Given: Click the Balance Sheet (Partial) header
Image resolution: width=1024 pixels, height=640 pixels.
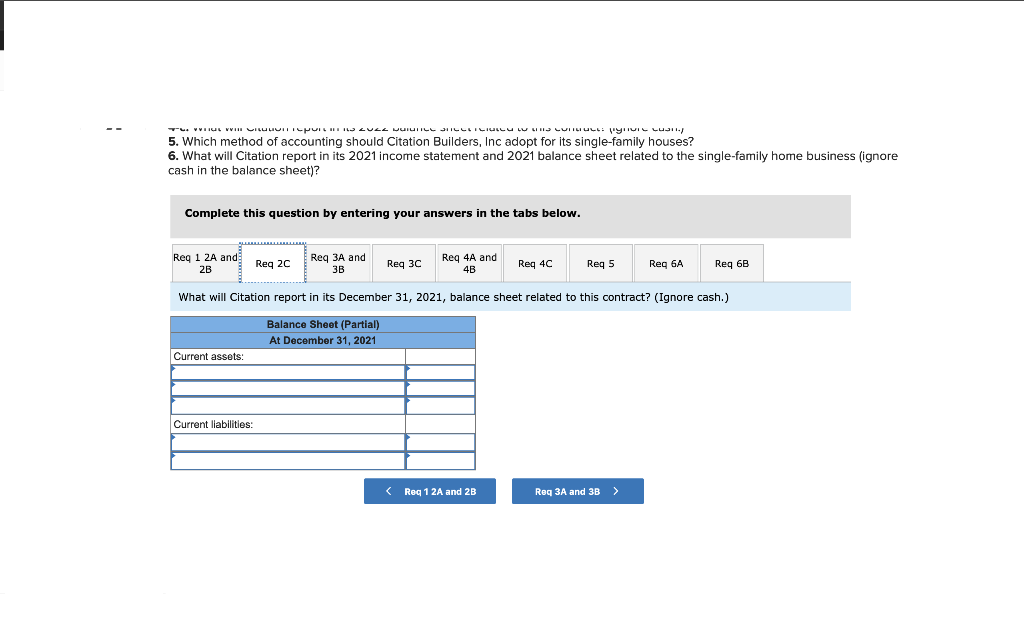Looking at the screenshot, I should [x=323, y=325].
